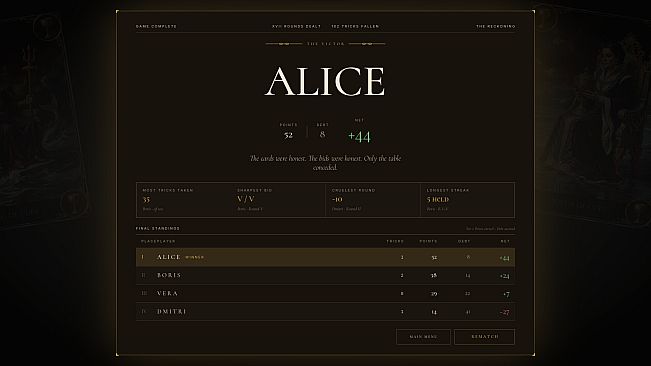Sort standings by the Points column

coord(428,241)
